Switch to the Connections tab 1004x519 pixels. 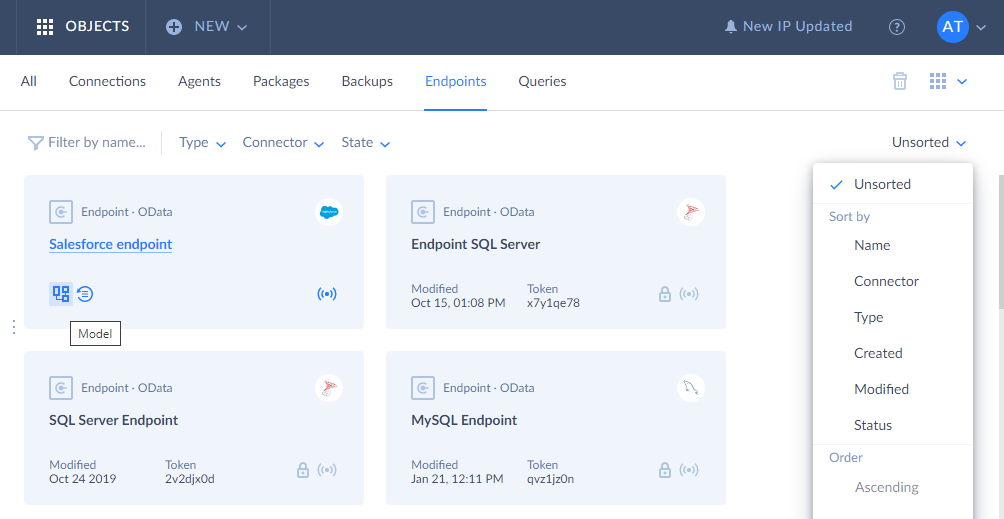pyautogui.click(x=108, y=82)
